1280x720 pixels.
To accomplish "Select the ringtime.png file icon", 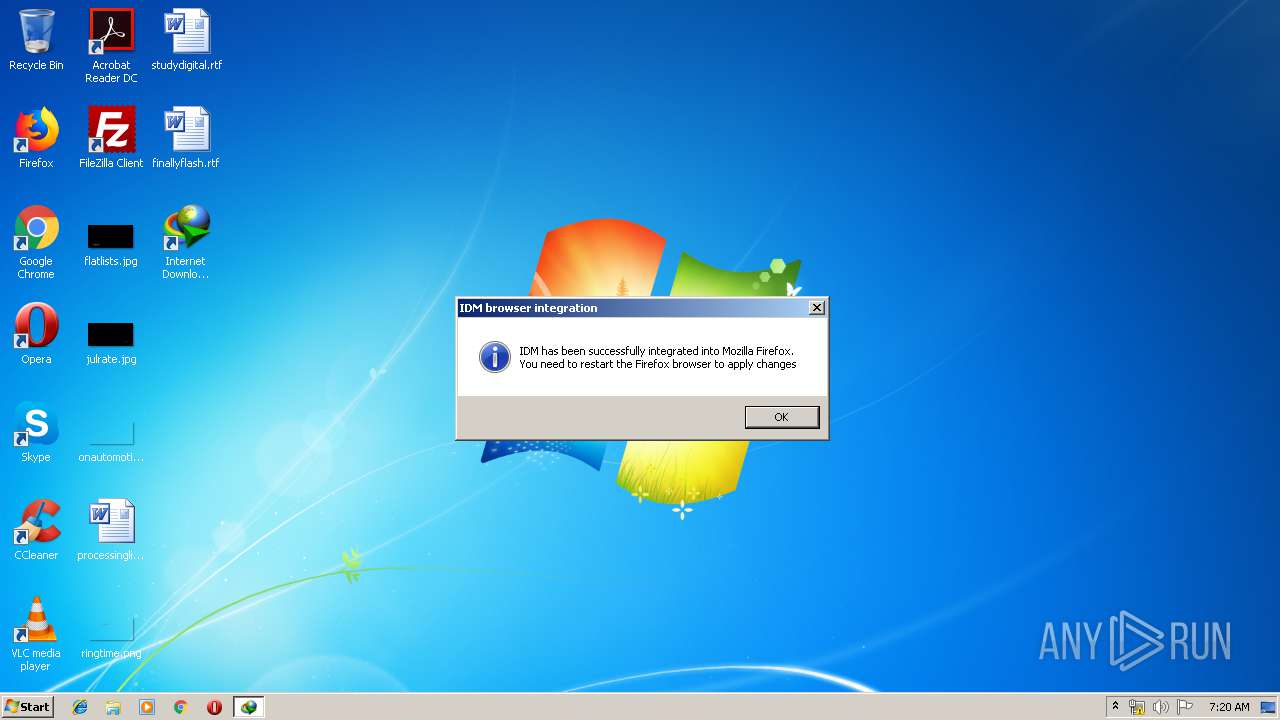I will (111, 639).
